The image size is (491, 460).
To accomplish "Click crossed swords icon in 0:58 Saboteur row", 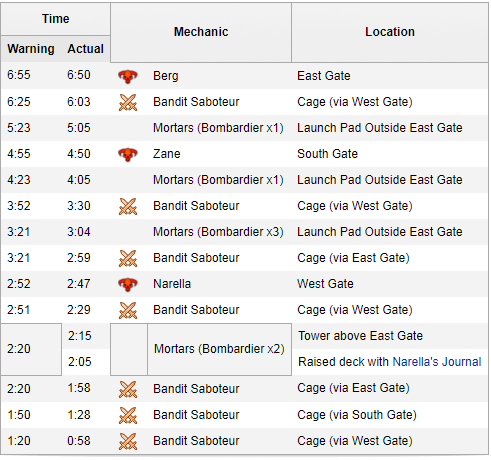I will click(x=128, y=441).
